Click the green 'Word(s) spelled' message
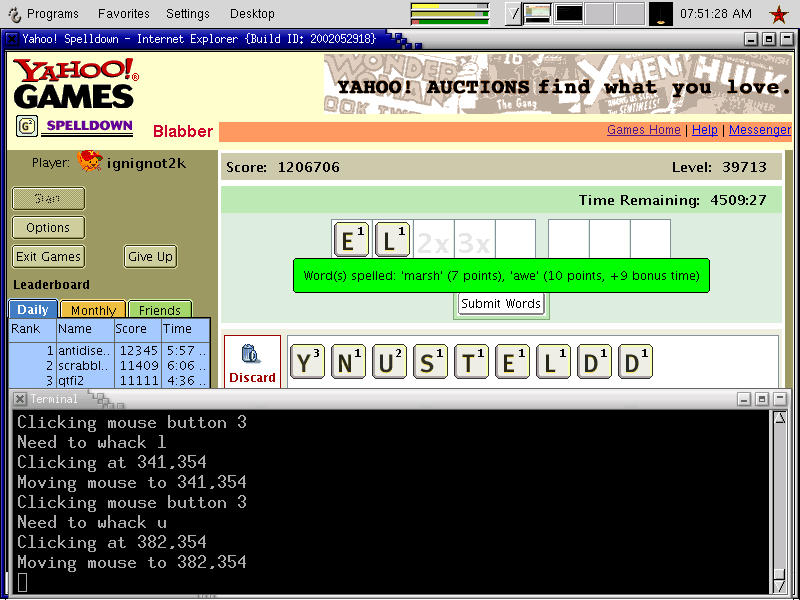800x600 pixels. tap(501, 276)
